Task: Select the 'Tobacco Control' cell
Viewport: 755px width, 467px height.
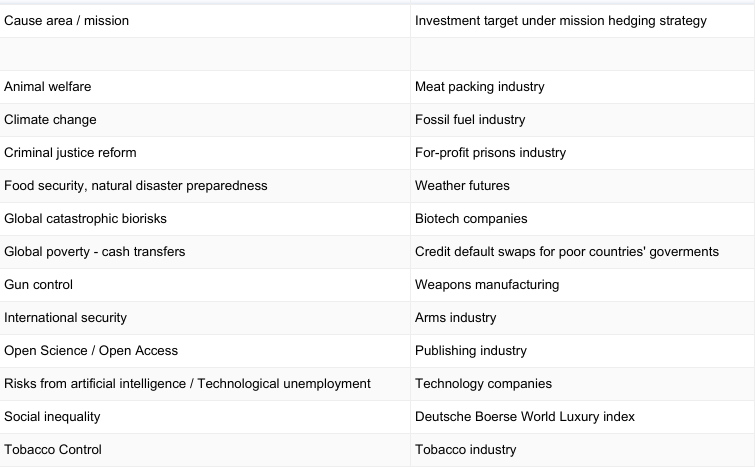Action: click(53, 450)
